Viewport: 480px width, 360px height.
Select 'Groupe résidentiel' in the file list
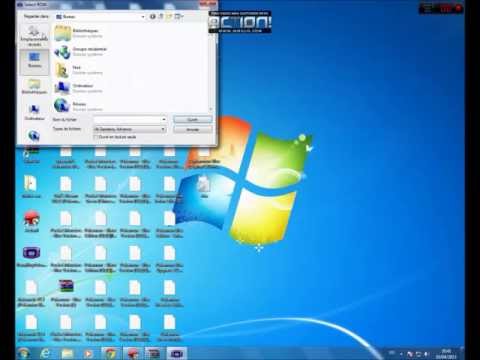point(80,52)
